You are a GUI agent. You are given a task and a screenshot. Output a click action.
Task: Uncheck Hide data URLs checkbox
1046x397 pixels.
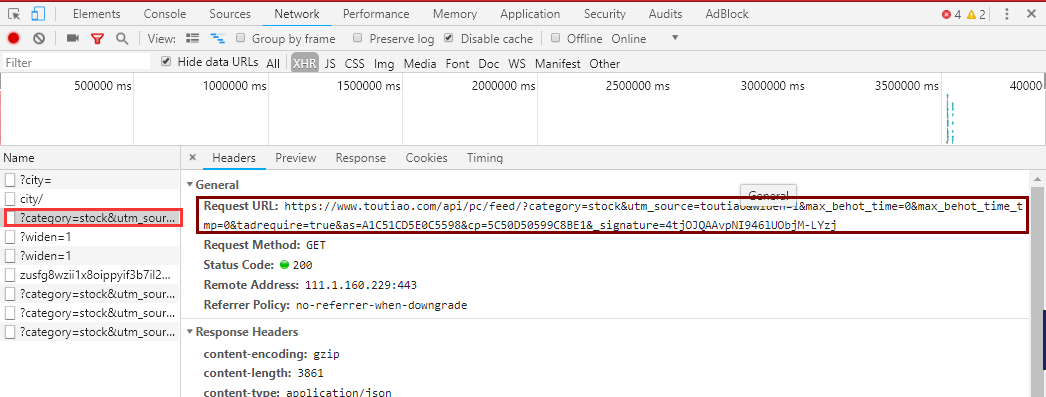coord(166,61)
